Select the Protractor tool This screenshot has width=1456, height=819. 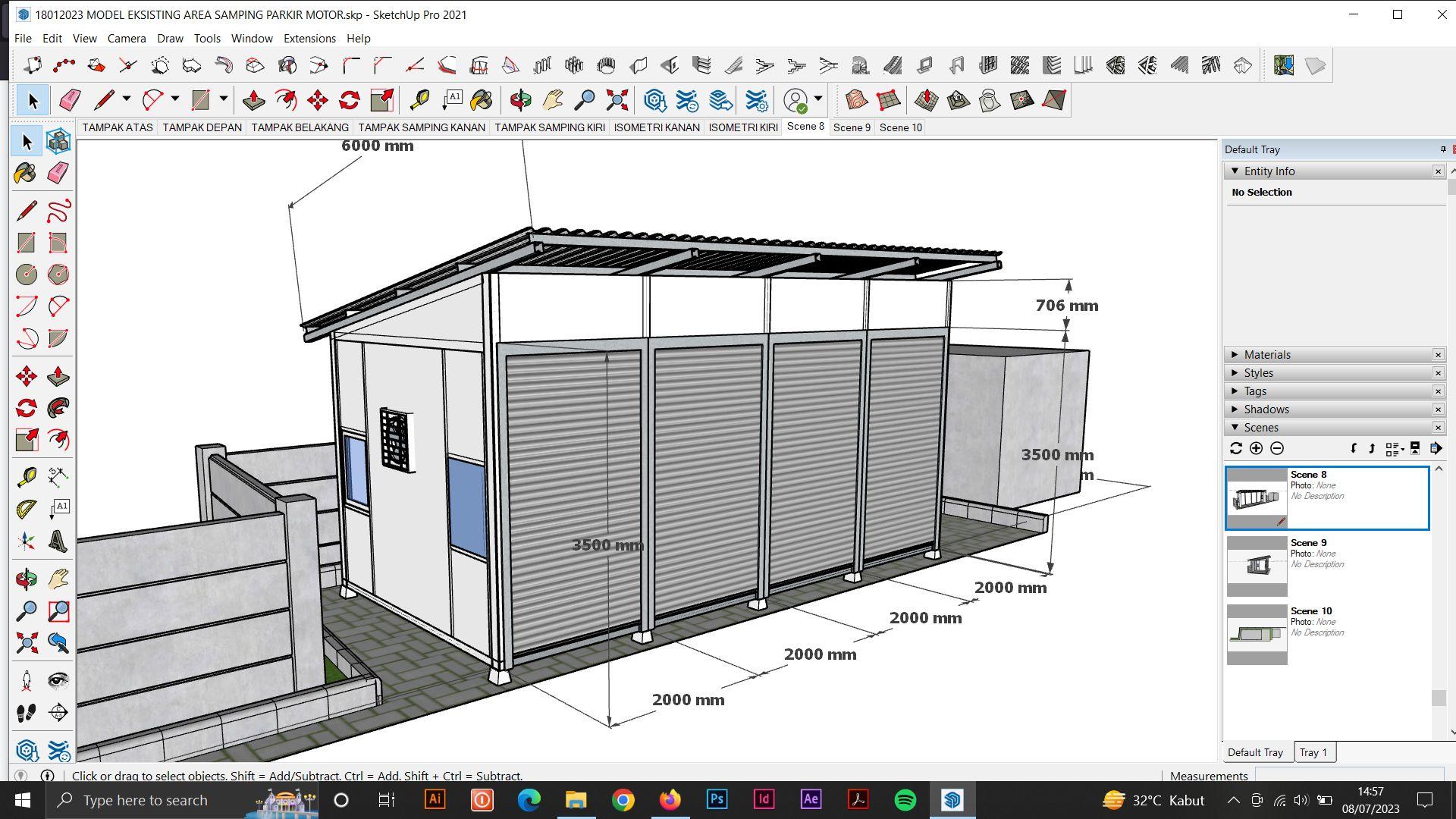pos(26,508)
